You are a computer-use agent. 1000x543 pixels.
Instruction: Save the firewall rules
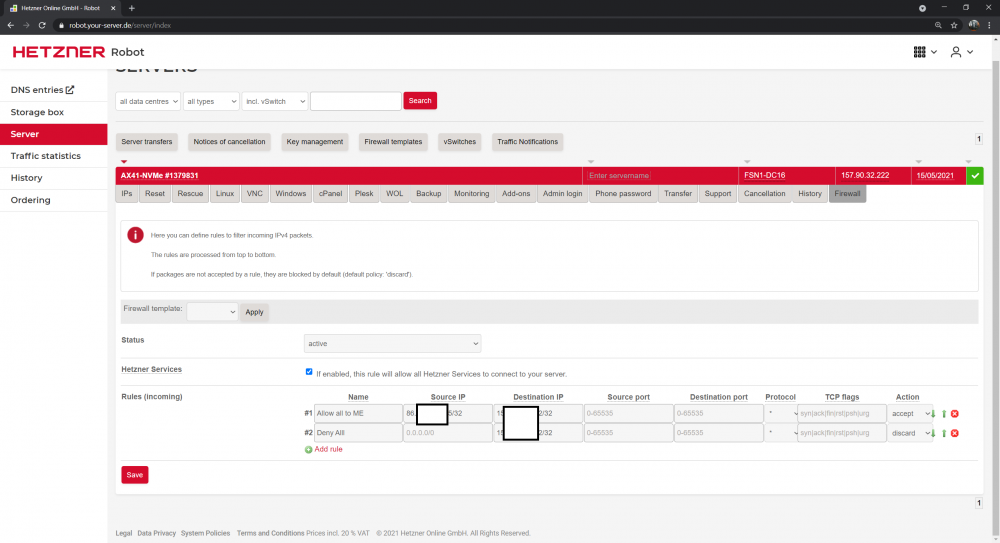click(135, 475)
